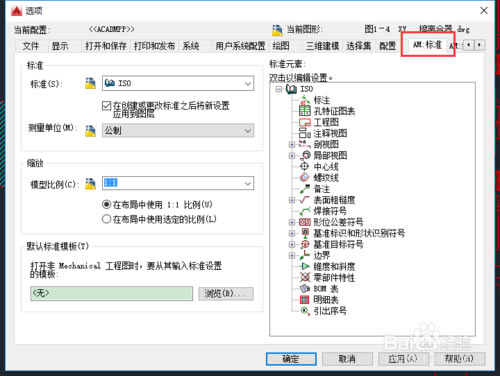Select the 工程图 drawing icon
The height and width of the screenshot is (376, 500).
(x=305, y=122)
